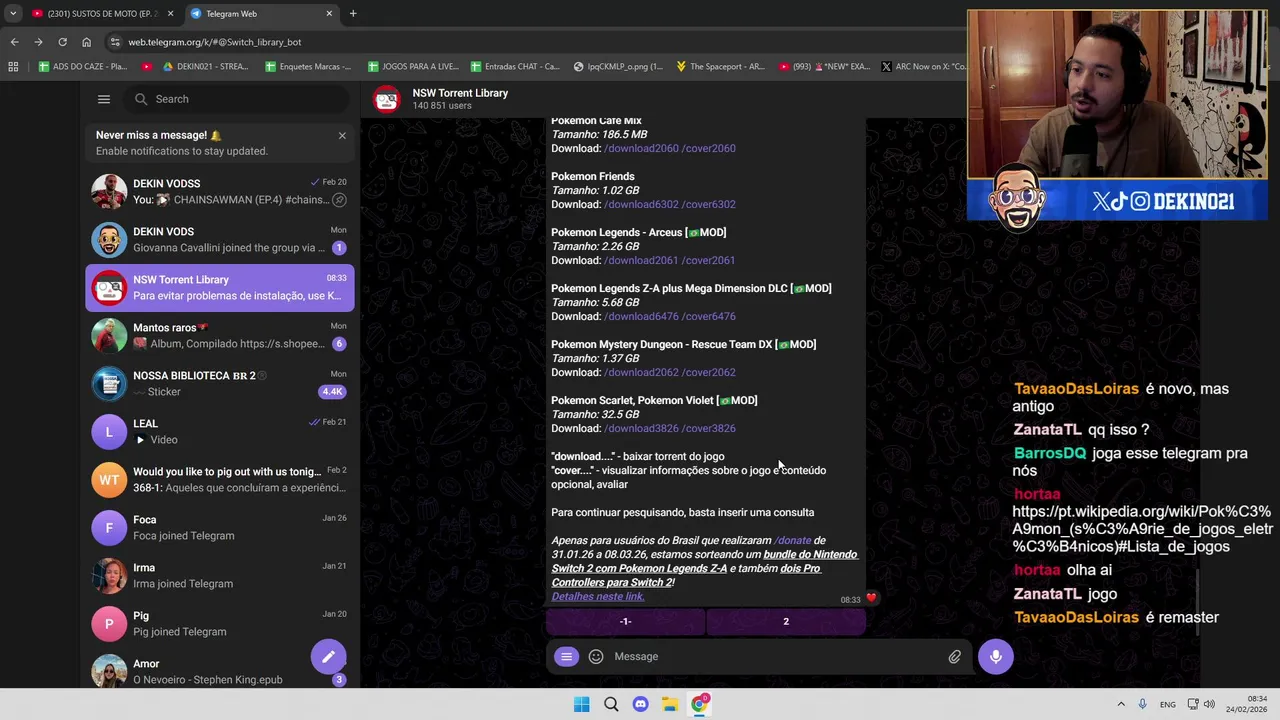
Task: Click /cover2062 link
Action: pyautogui.click(x=709, y=372)
